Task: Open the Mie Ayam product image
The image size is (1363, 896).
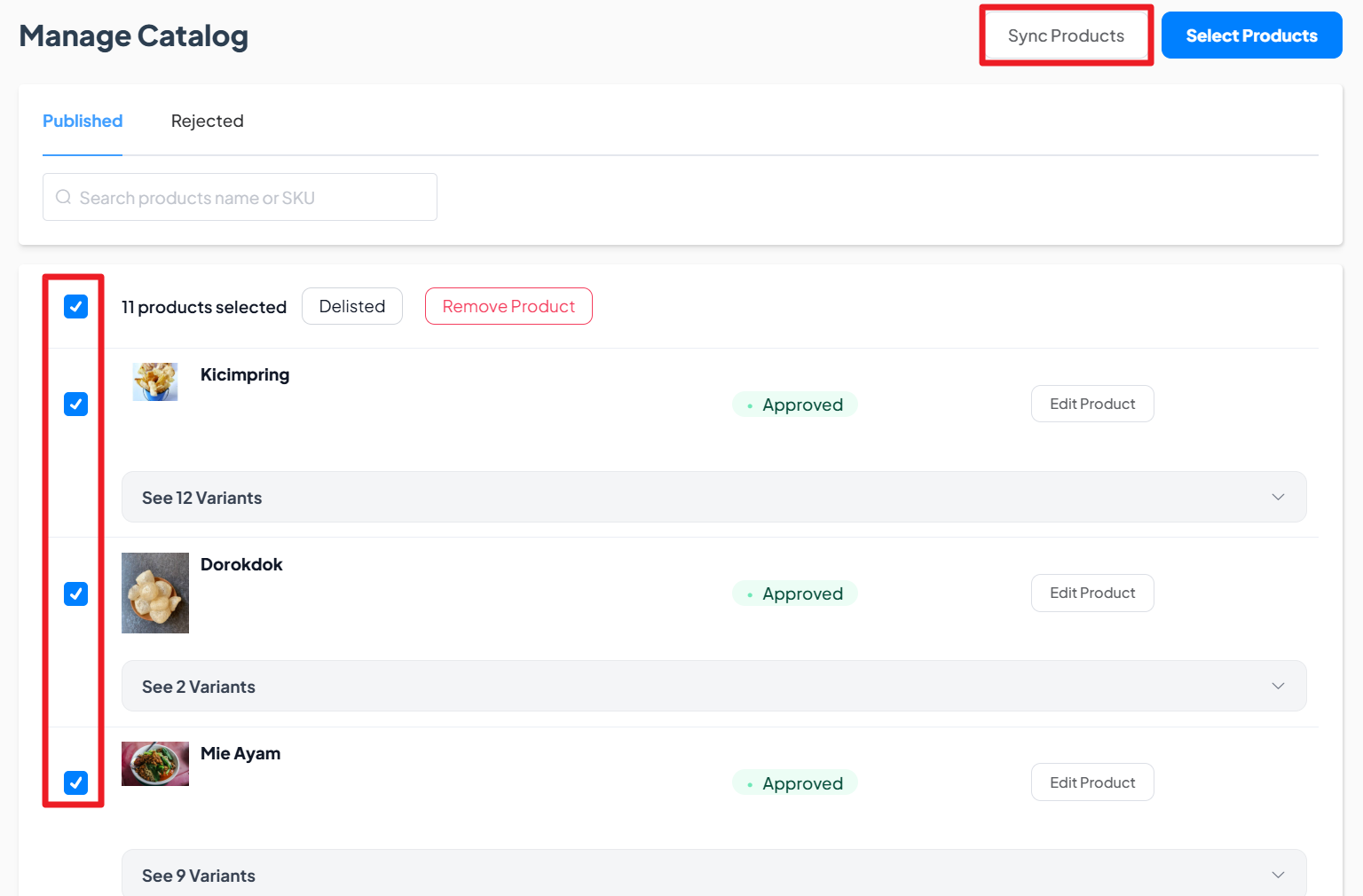Action: [155, 764]
